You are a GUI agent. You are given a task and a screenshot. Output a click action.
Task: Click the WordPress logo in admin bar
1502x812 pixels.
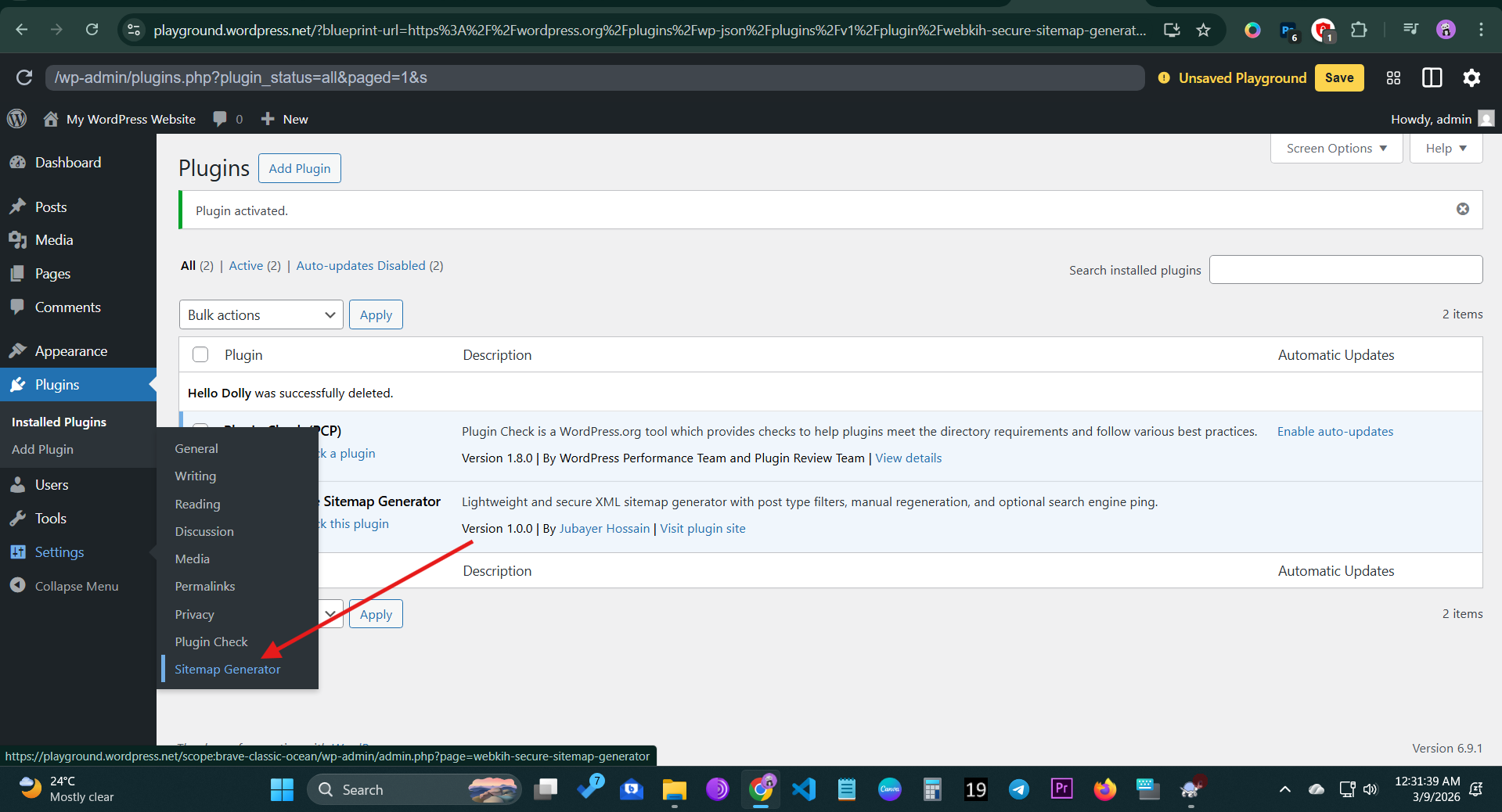pyautogui.click(x=16, y=119)
